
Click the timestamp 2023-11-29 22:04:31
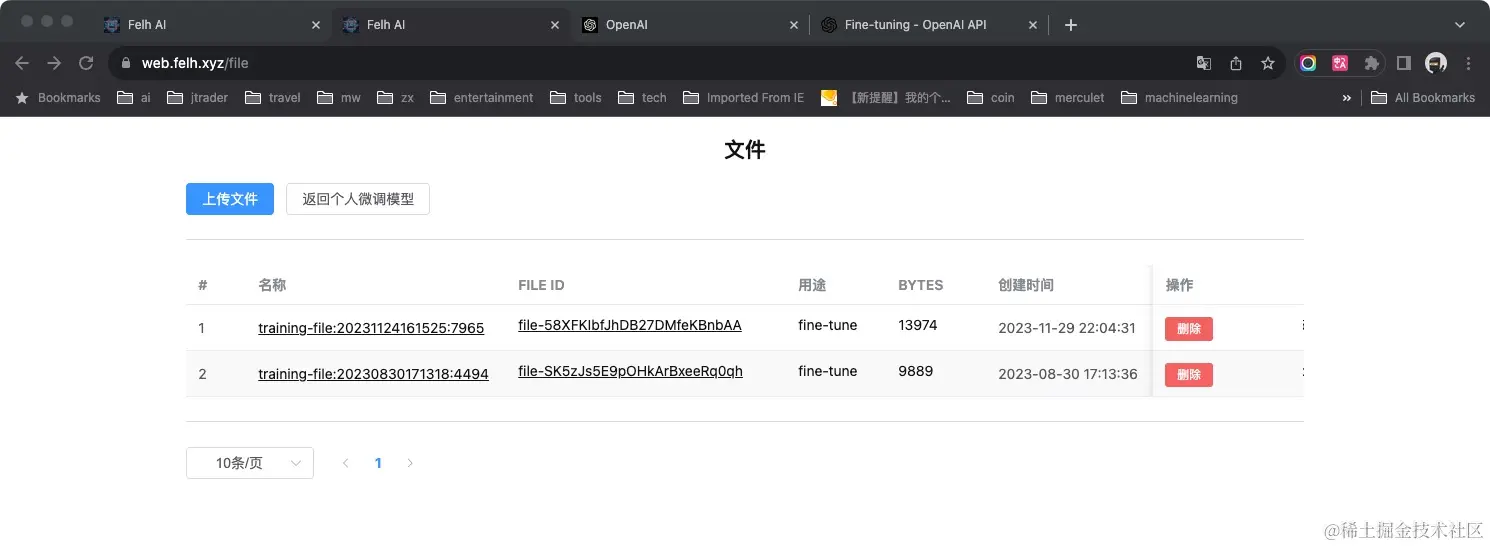1067,328
